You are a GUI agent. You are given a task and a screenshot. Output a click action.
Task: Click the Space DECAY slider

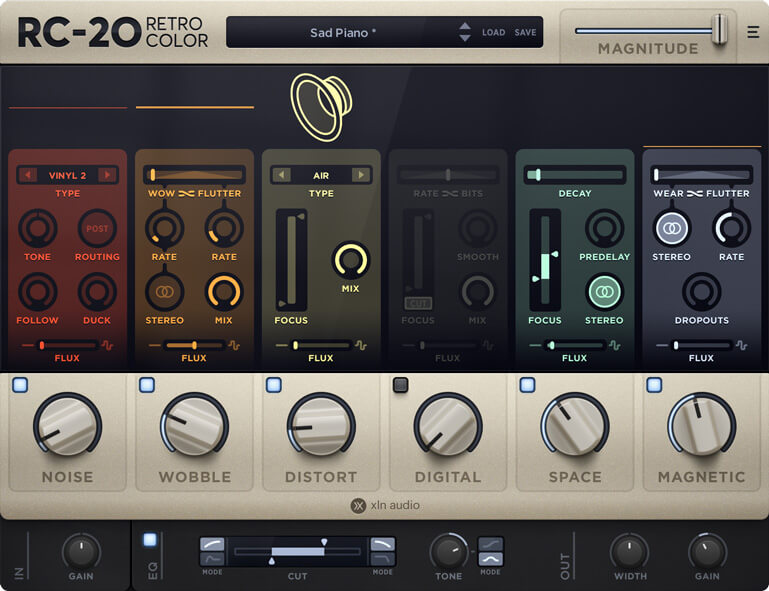point(575,175)
